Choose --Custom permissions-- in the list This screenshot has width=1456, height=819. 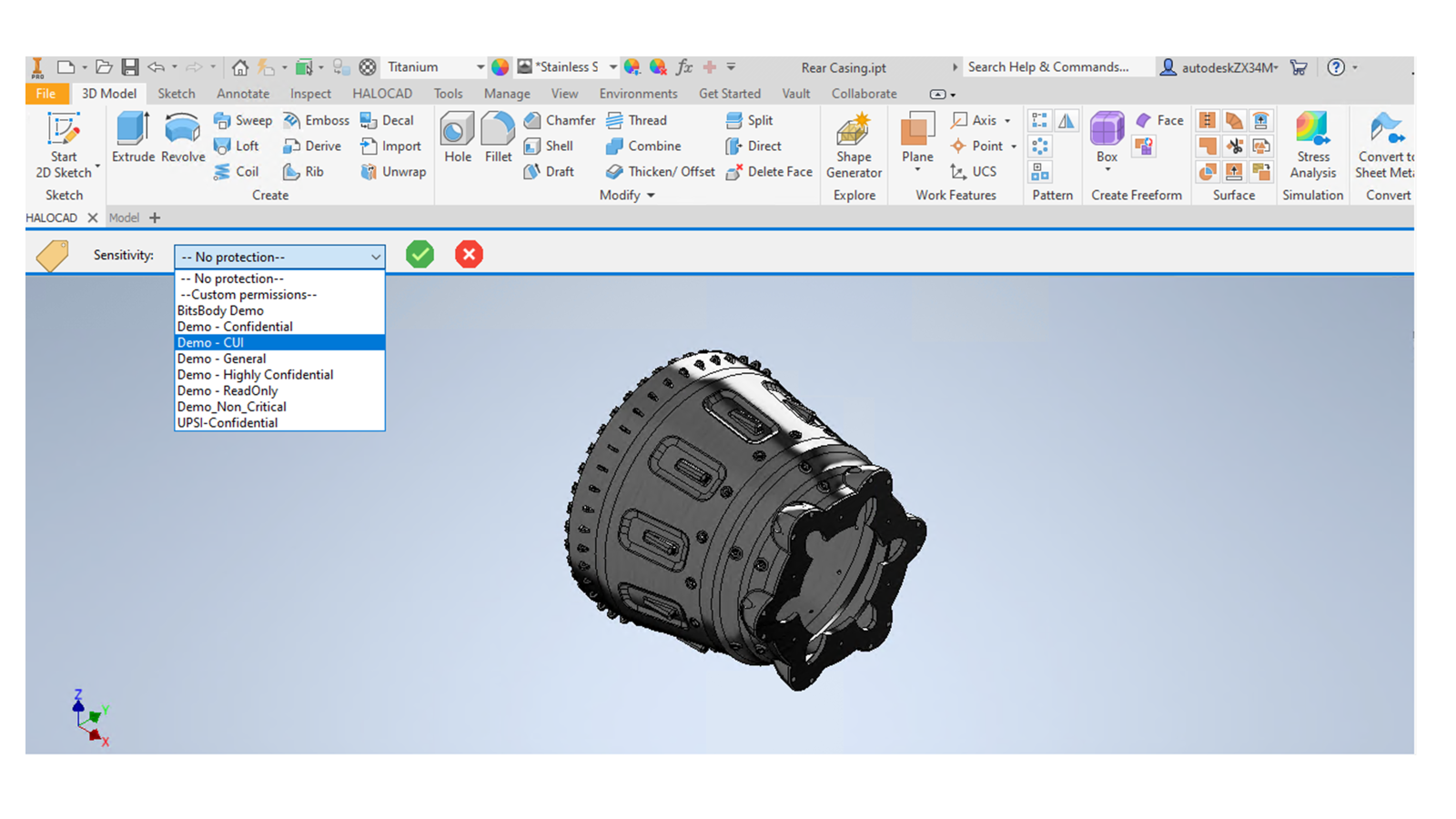[279, 295]
